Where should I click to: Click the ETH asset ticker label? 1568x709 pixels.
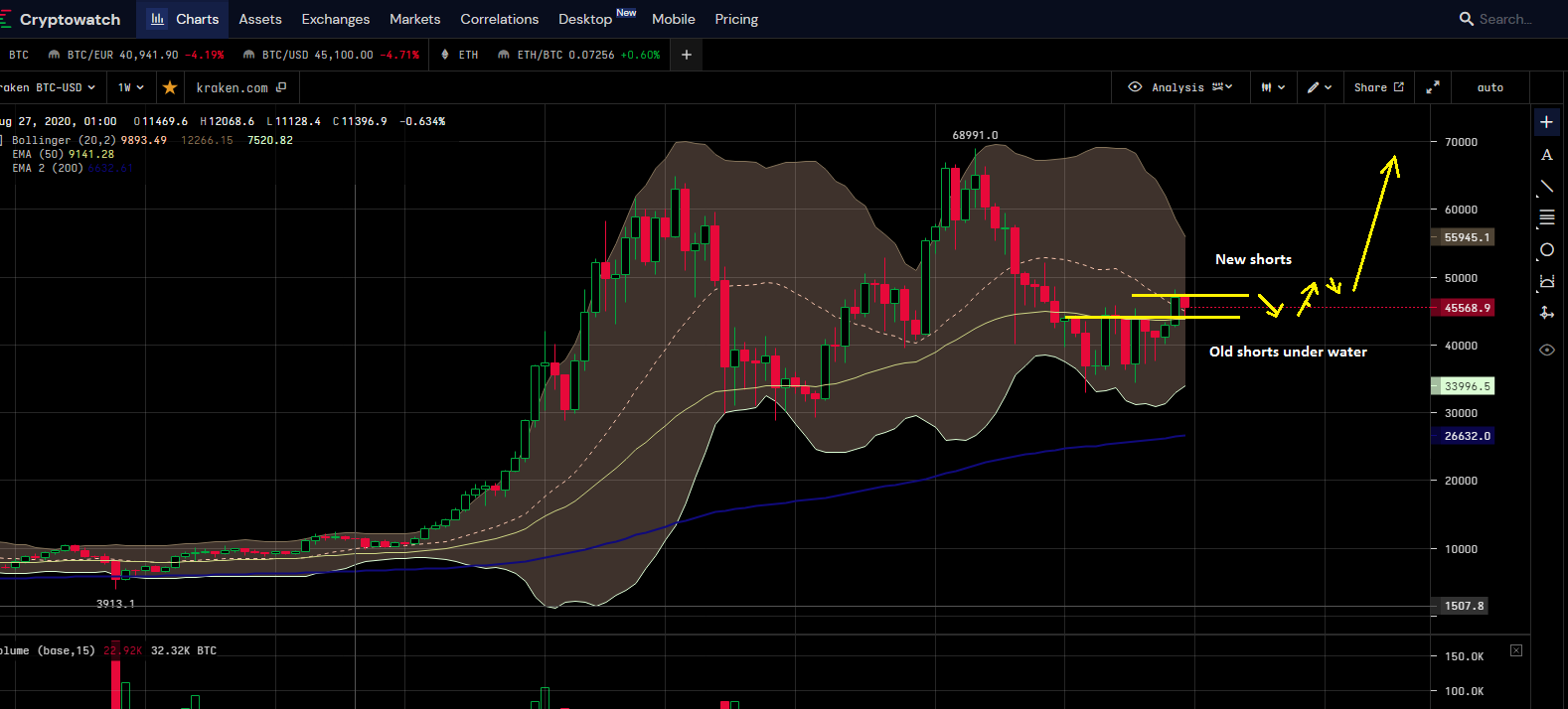460,55
